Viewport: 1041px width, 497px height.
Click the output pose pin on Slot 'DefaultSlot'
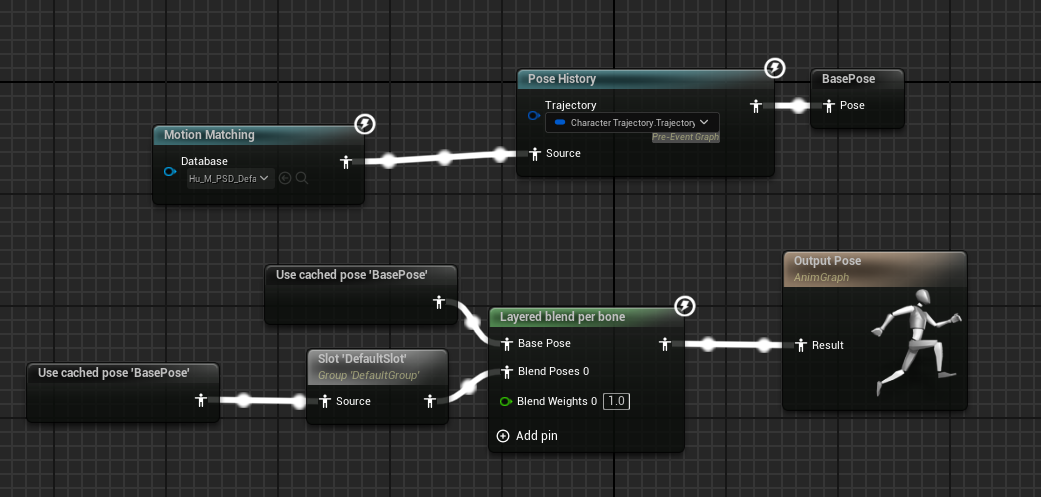(430, 401)
